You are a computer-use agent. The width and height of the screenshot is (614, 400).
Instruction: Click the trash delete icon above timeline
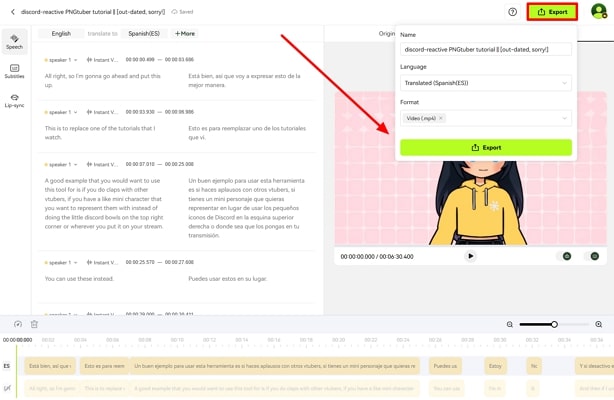pos(34,324)
